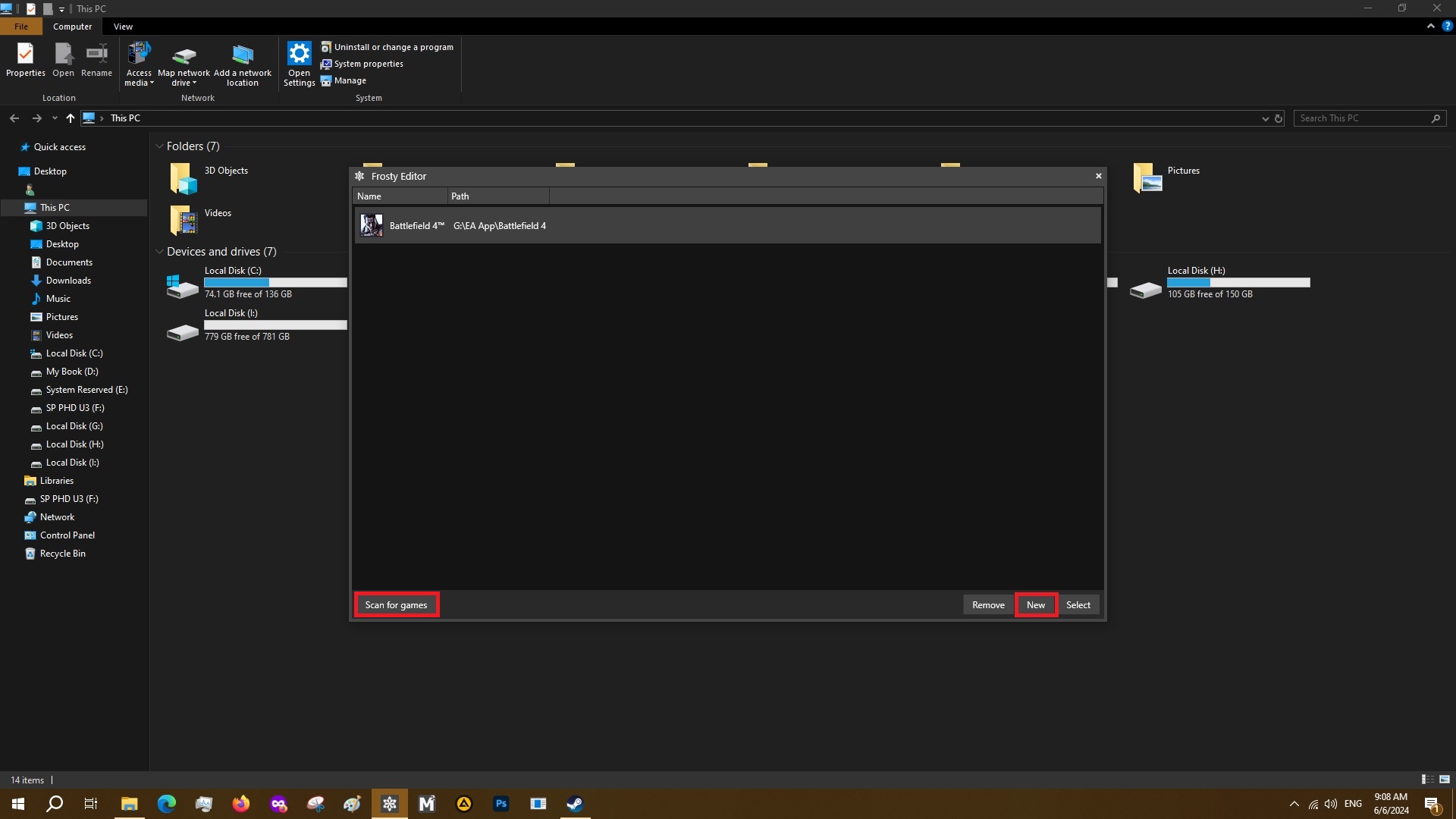1456x819 pixels.
Task: Click Add a network location icon
Action: (242, 55)
